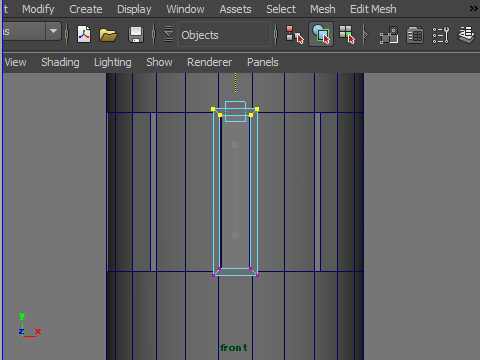The image size is (480, 360).
Task: Open the Create menu
Action: click(x=86, y=9)
